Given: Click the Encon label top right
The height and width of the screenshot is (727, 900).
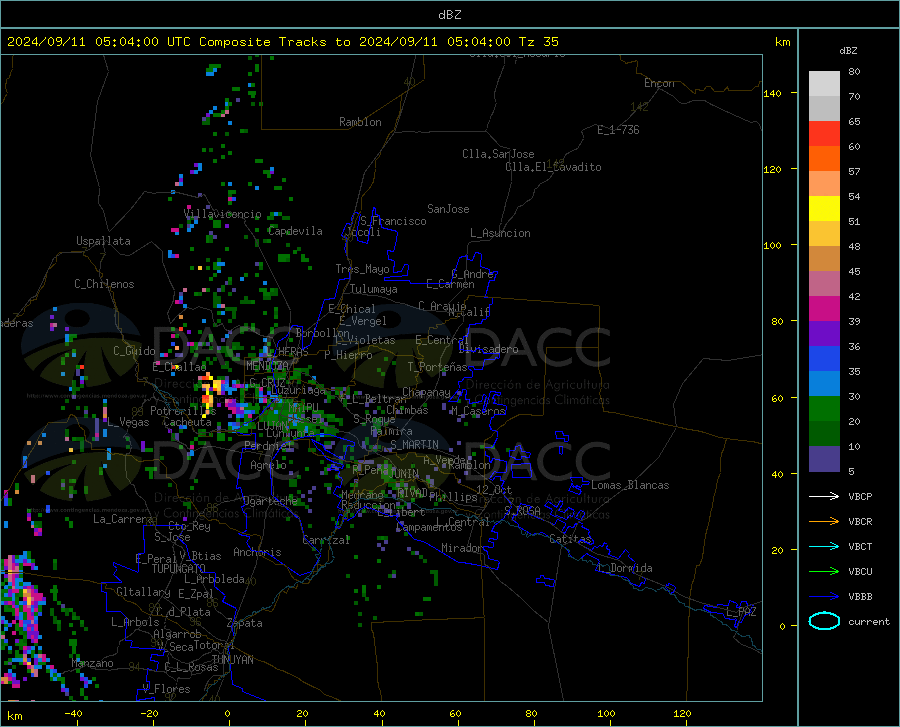Looking at the screenshot, I should (x=659, y=83).
